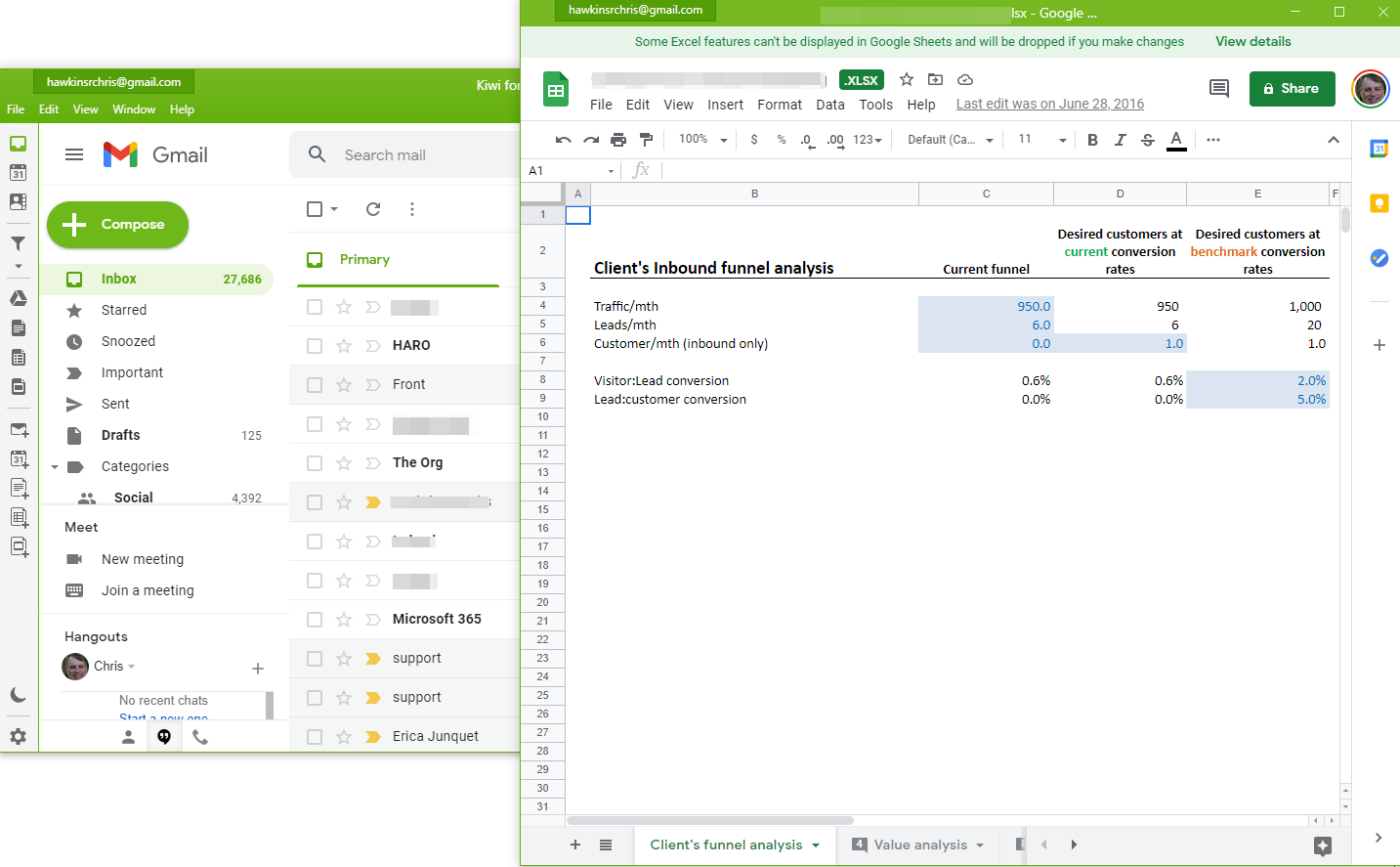Create a new spreadsheet from Kiwi sidebar
Viewport: 1400px width, 867px height.
pyautogui.click(x=18, y=517)
